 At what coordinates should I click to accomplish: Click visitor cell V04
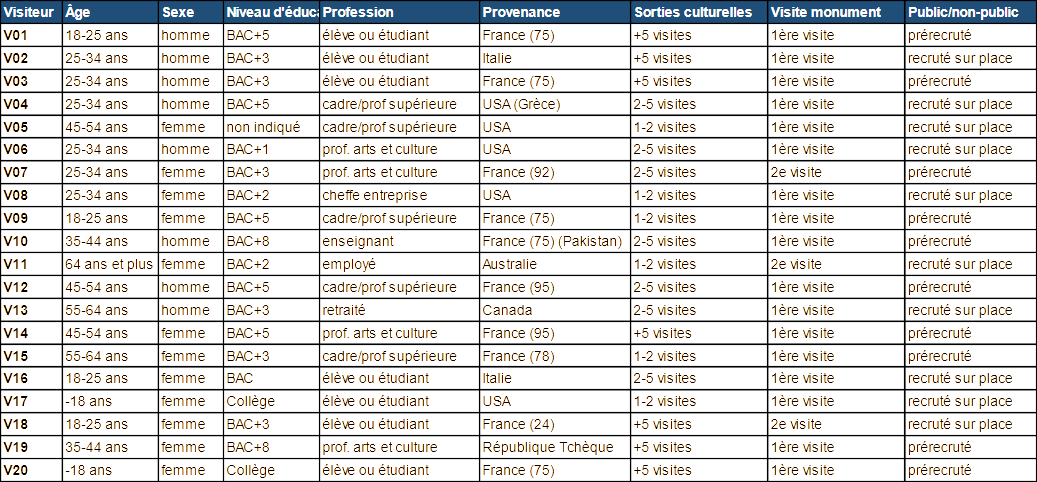32,104
